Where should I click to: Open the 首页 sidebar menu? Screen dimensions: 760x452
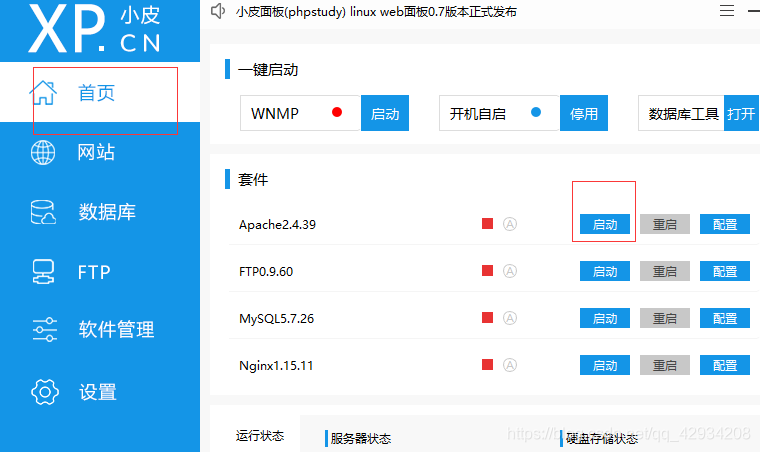pos(100,92)
